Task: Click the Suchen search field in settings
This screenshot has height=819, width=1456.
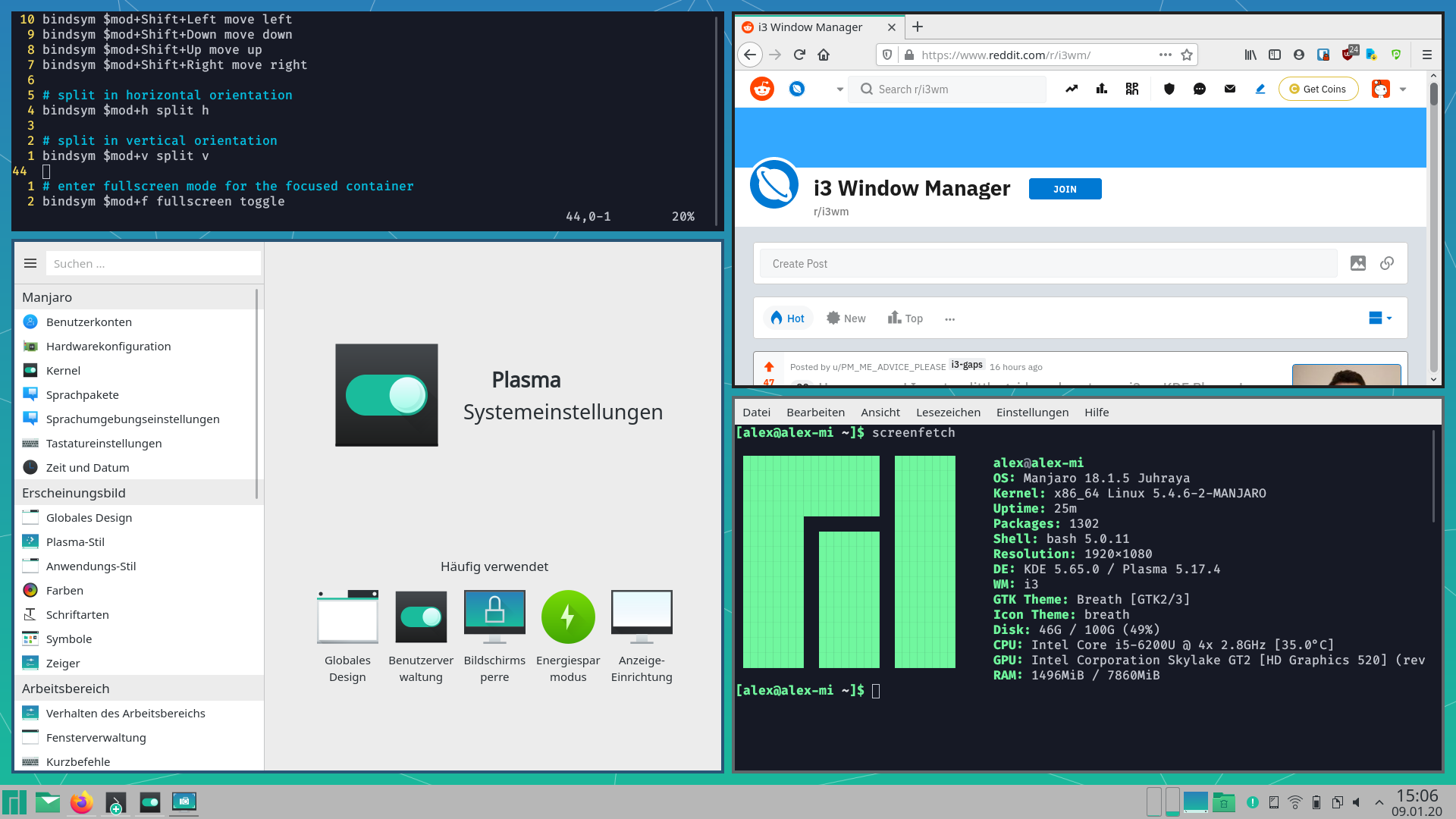Action: [153, 264]
